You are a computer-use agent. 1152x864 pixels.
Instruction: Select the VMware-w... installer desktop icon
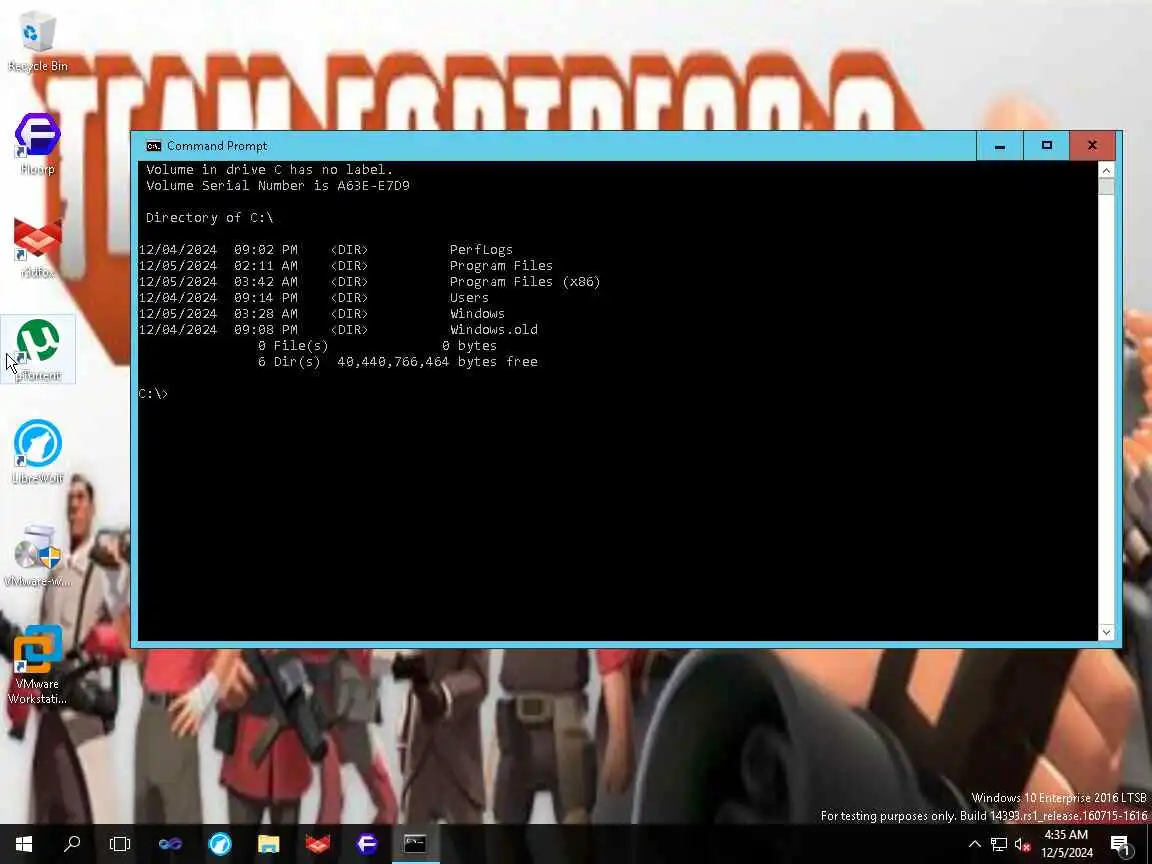pos(37,555)
